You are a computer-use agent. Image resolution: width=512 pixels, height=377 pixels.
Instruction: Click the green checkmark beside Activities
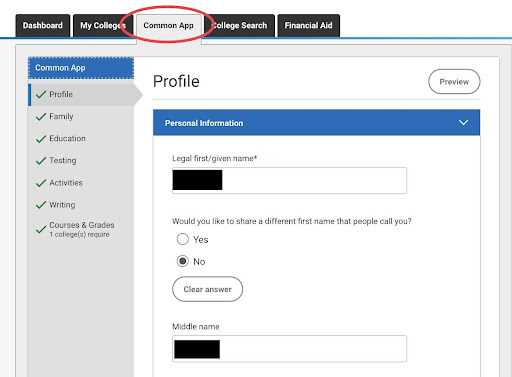coord(41,183)
